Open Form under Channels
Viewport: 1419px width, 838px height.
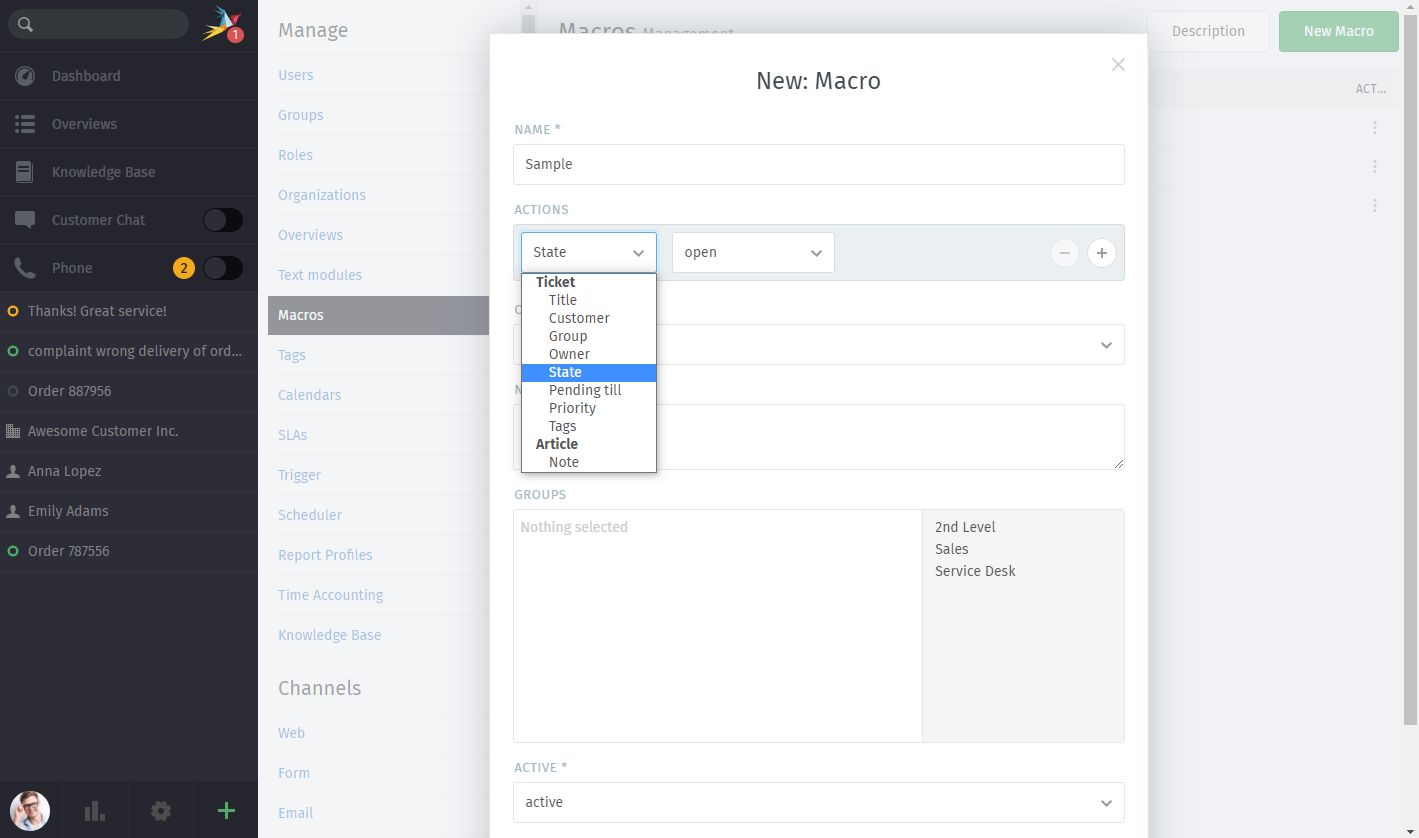294,773
